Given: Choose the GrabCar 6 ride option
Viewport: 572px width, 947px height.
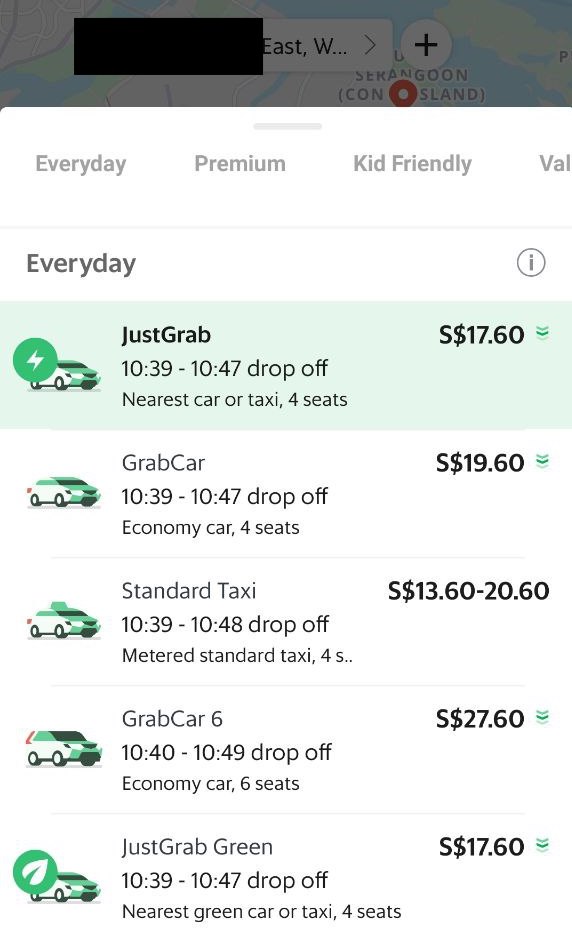Looking at the screenshot, I should 286,750.
